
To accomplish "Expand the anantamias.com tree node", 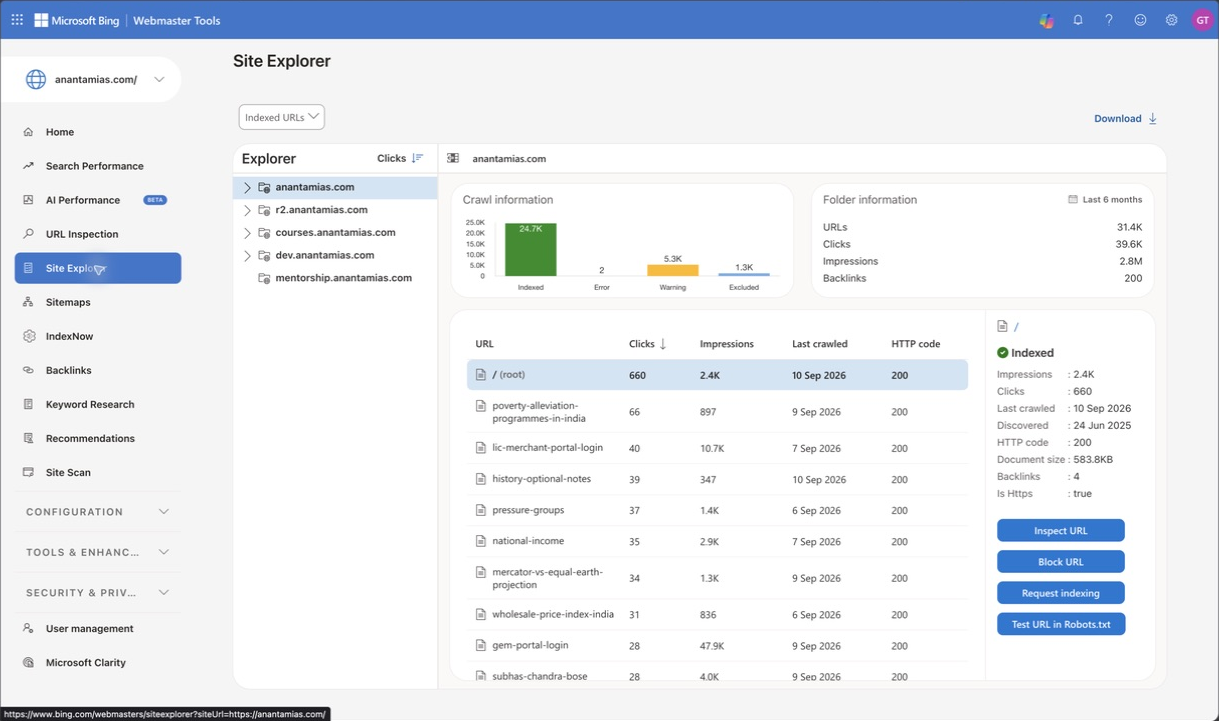I will [247, 187].
